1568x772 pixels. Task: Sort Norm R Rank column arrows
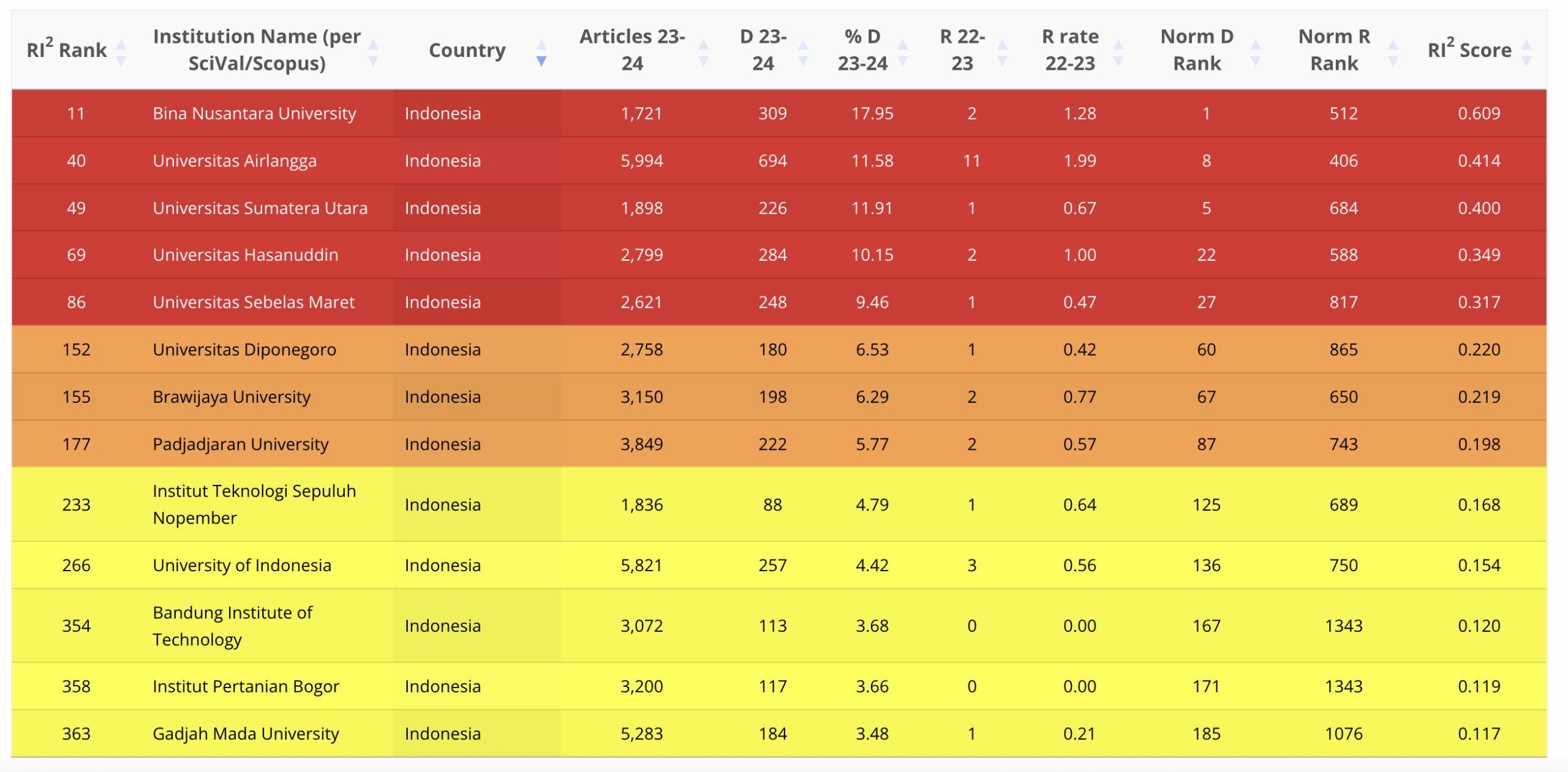click(x=1392, y=53)
